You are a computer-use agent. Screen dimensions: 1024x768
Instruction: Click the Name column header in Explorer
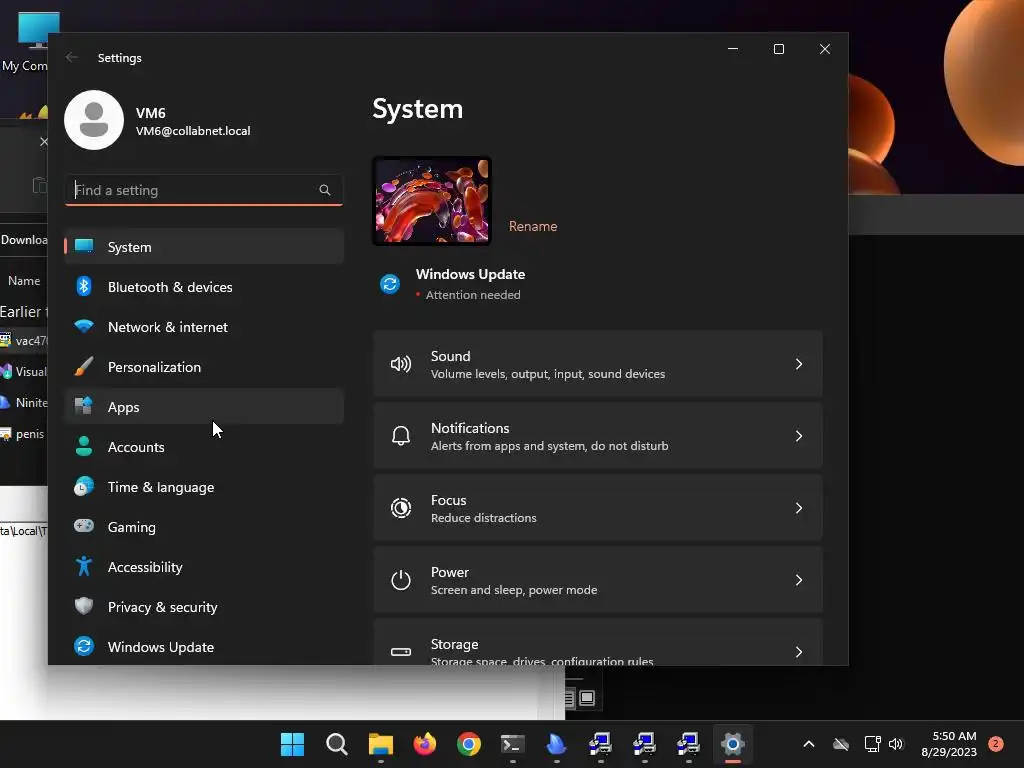pyautogui.click(x=24, y=281)
